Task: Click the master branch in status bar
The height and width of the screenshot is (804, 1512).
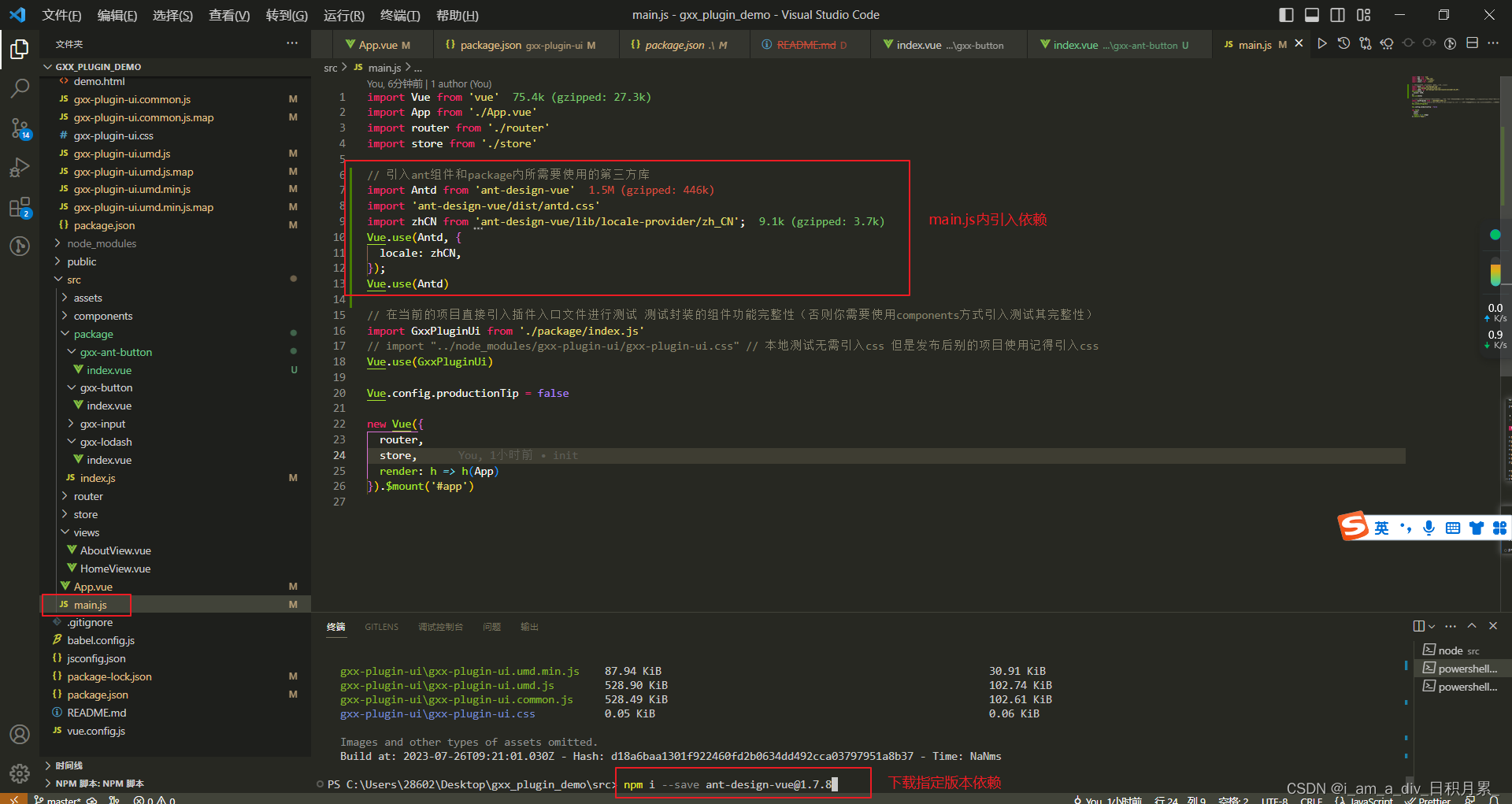Action: 57,800
